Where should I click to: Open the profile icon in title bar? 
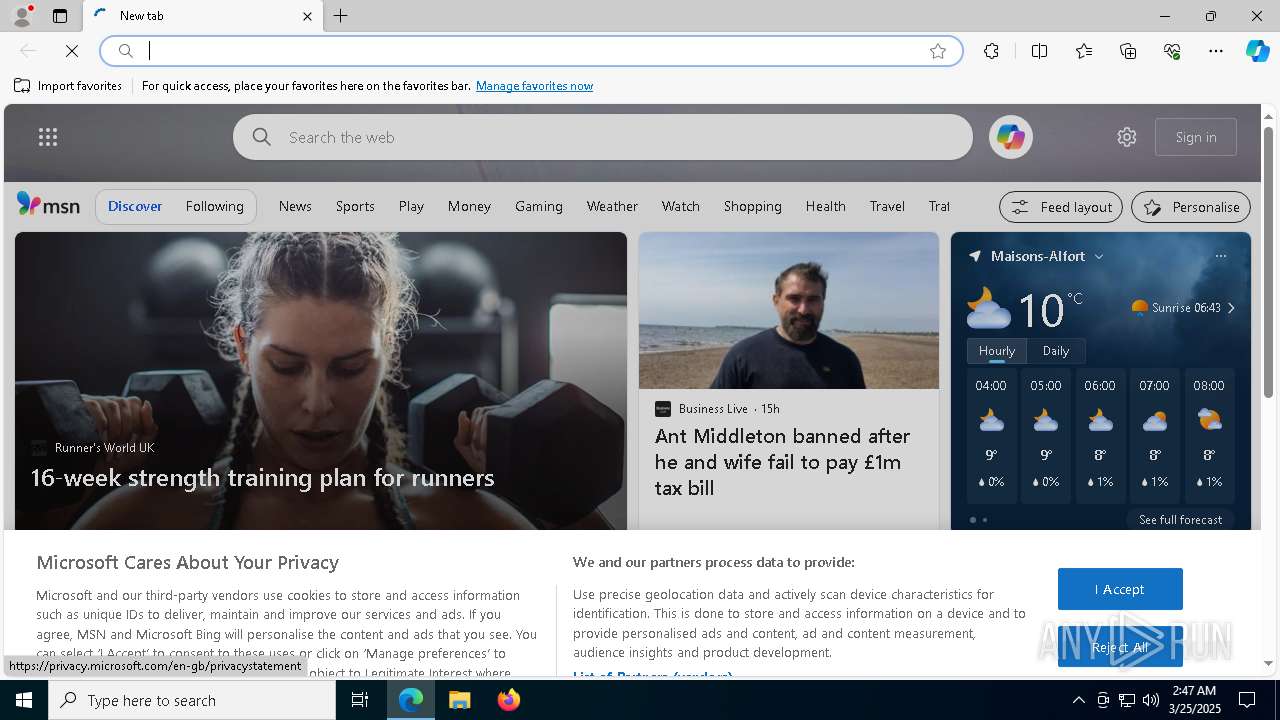(x=21, y=16)
